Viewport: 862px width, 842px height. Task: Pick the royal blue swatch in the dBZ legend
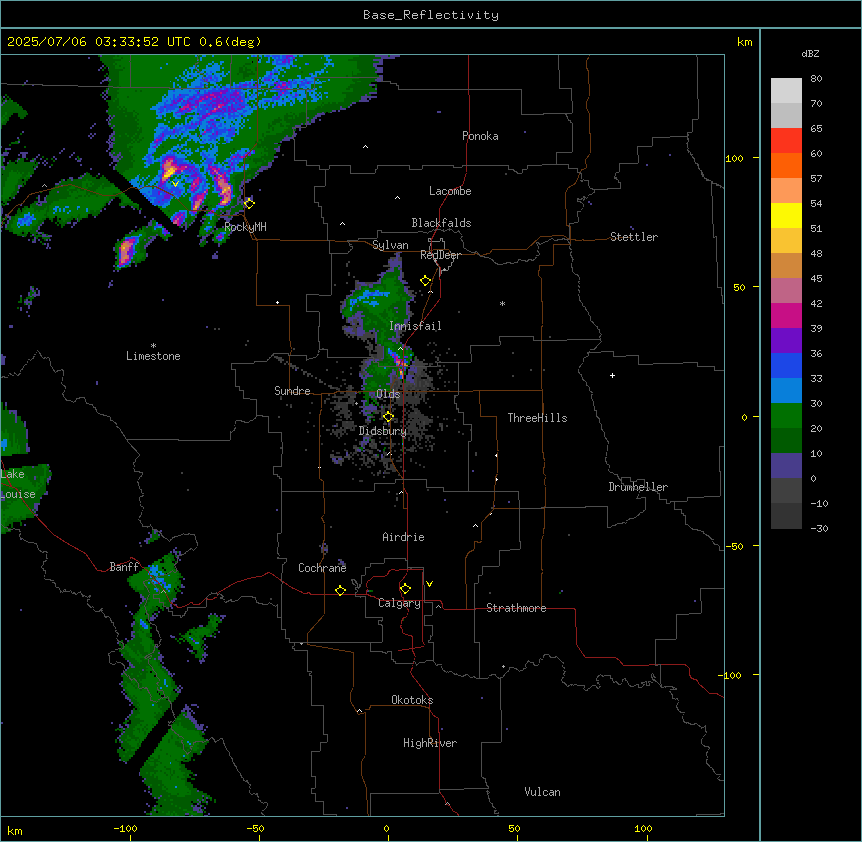tap(786, 365)
